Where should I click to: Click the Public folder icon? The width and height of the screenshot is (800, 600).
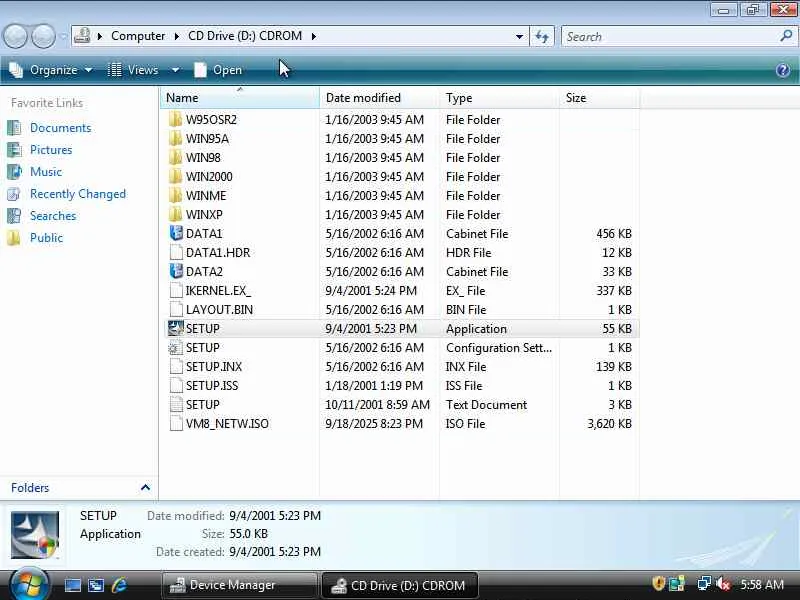point(14,238)
